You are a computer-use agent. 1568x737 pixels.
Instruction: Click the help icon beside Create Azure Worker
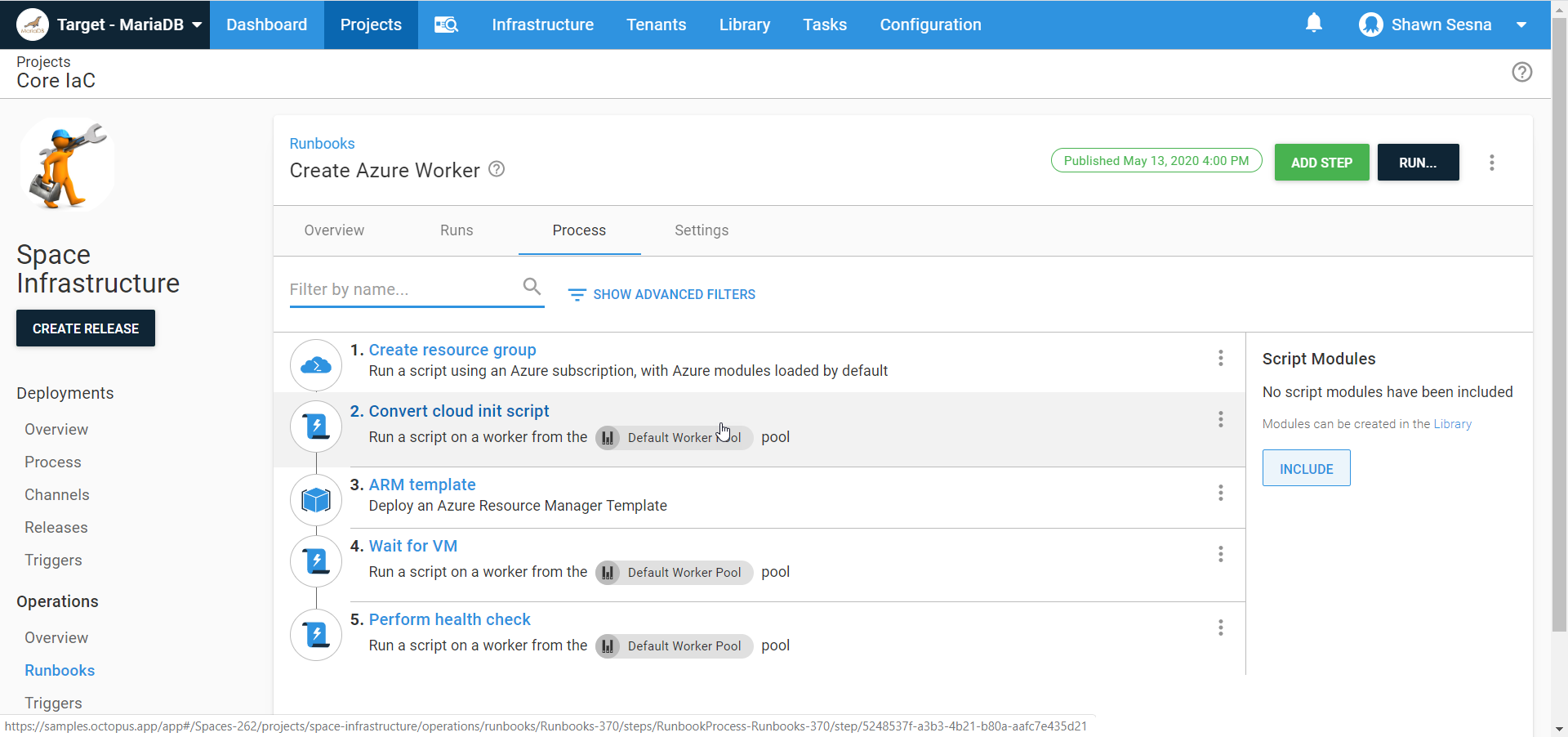(x=497, y=169)
